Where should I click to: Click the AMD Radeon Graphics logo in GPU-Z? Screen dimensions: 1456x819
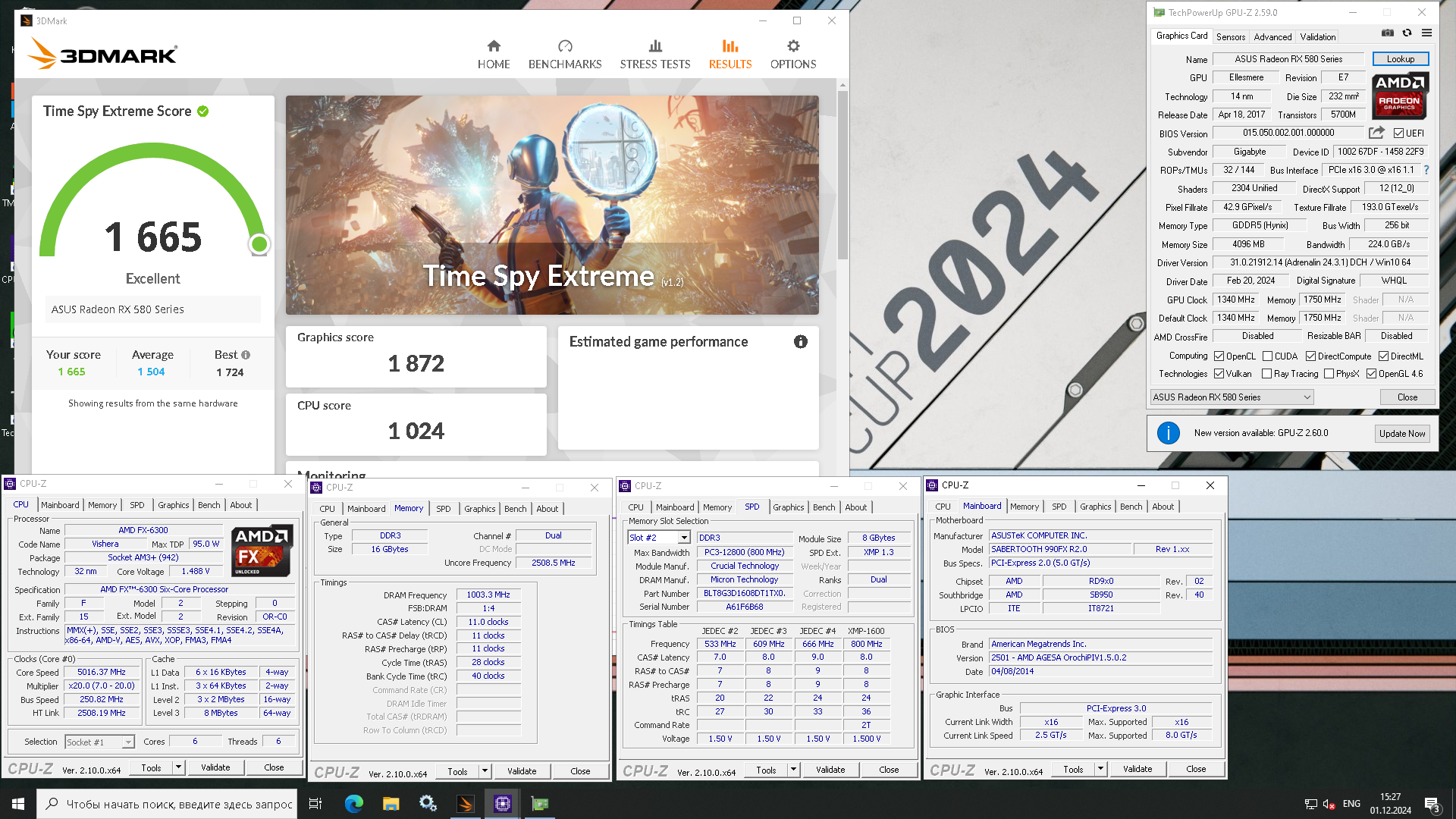click(x=1399, y=96)
